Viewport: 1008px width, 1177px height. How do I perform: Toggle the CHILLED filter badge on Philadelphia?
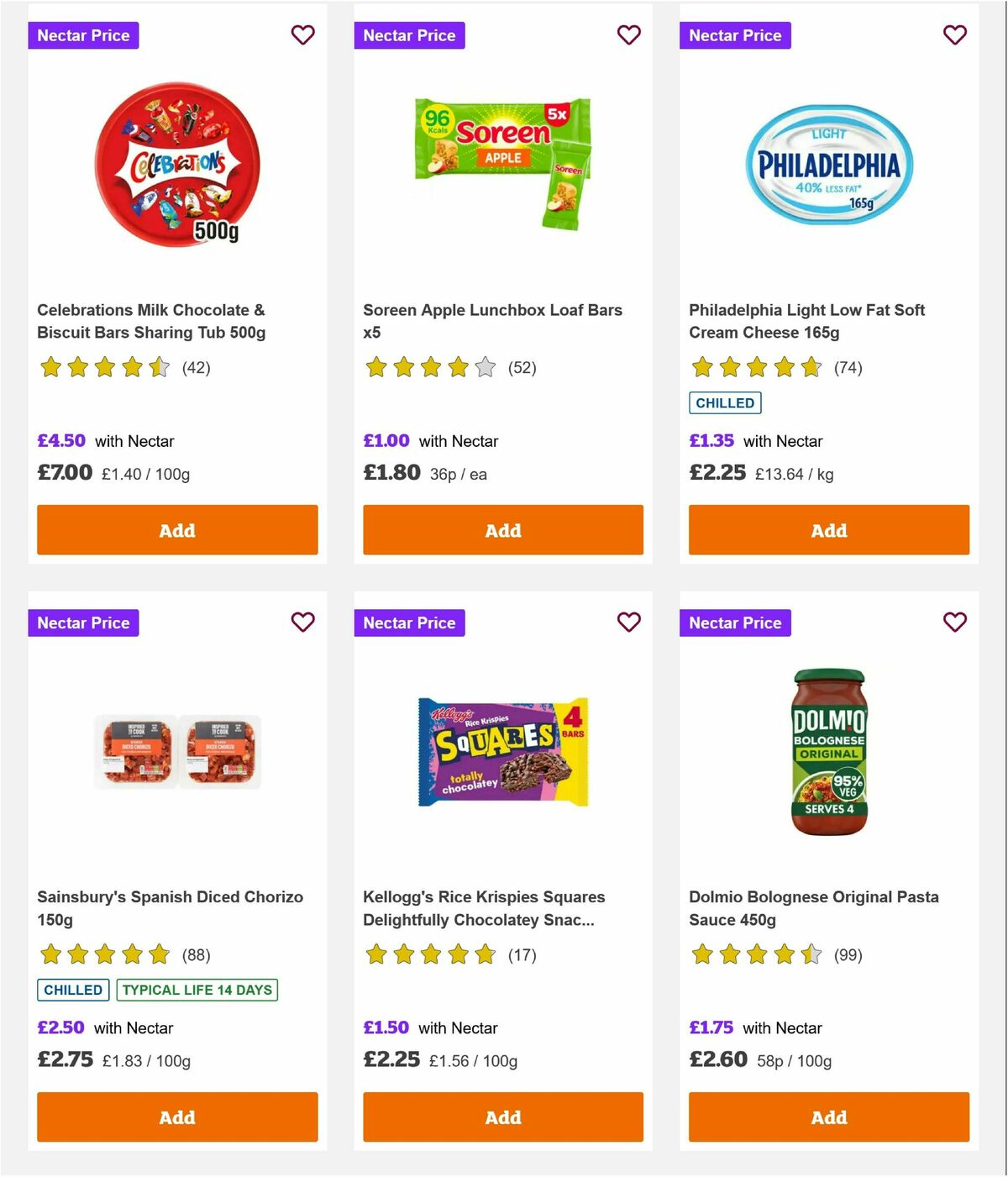coord(725,402)
